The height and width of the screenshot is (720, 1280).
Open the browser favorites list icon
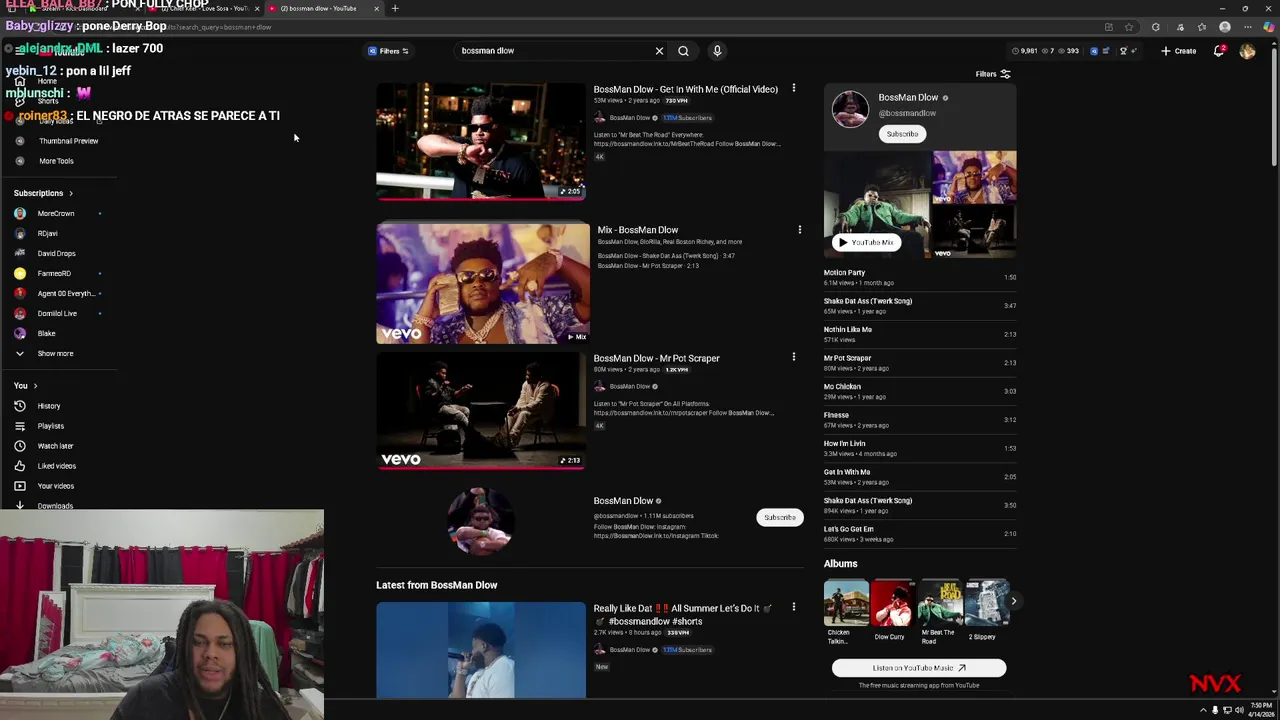tap(1202, 27)
